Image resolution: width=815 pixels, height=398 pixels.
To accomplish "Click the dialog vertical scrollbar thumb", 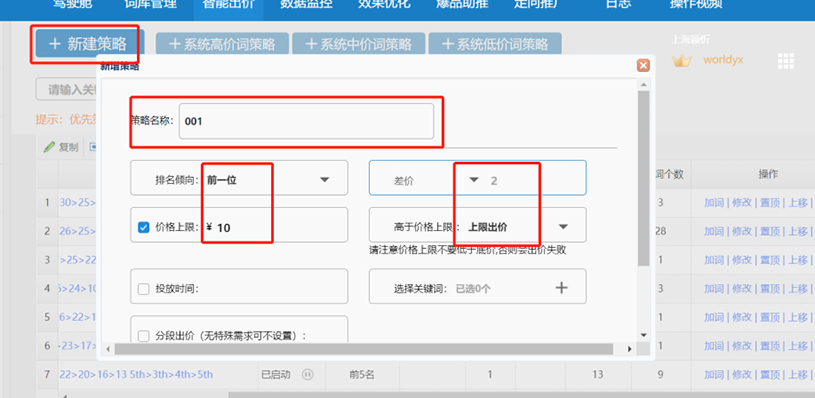I will [x=643, y=178].
